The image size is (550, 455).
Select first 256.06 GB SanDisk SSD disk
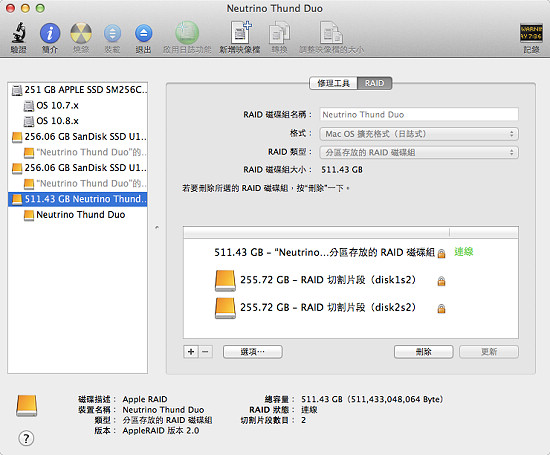78,136
